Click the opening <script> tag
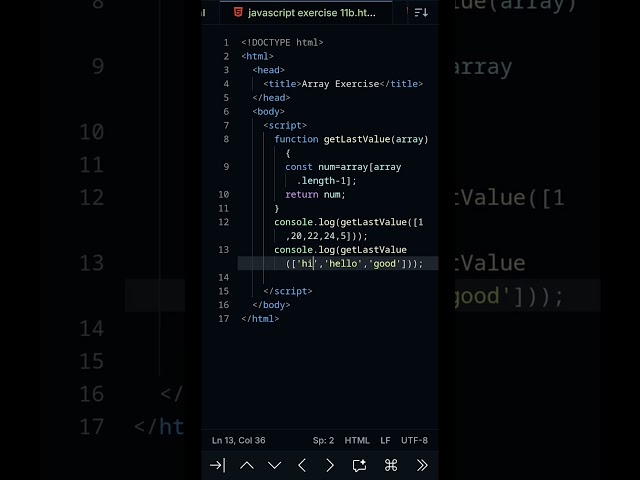The height and width of the screenshot is (480, 640). [285, 125]
